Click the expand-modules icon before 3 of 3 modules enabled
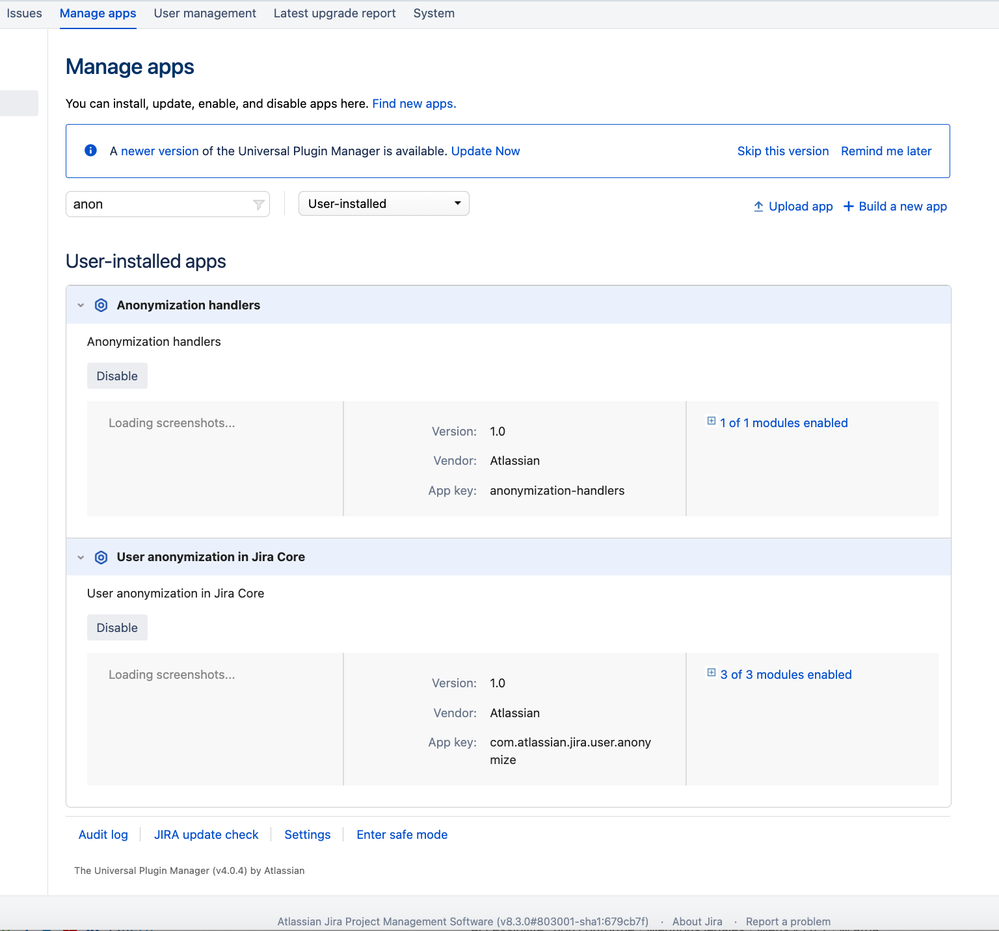999x931 pixels. click(x=710, y=673)
